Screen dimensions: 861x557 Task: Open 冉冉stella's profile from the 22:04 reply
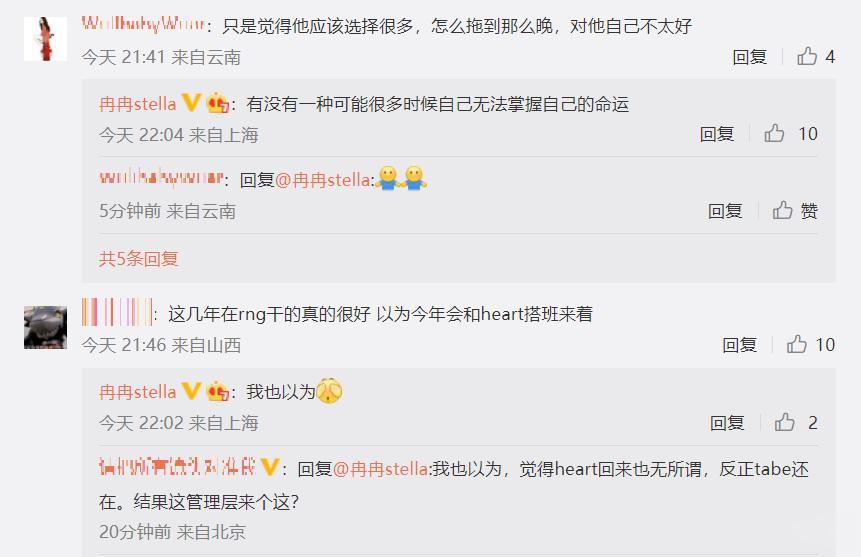point(138,104)
